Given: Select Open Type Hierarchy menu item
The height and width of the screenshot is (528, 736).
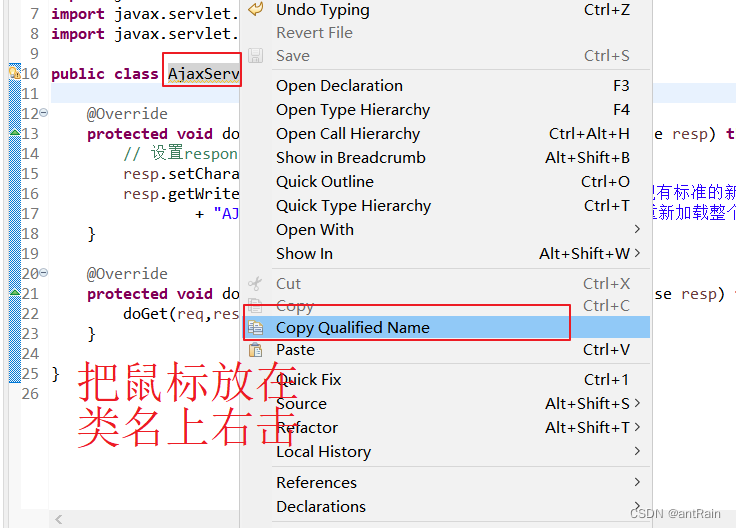Looking at the screenshot, I should pos(446,109).
